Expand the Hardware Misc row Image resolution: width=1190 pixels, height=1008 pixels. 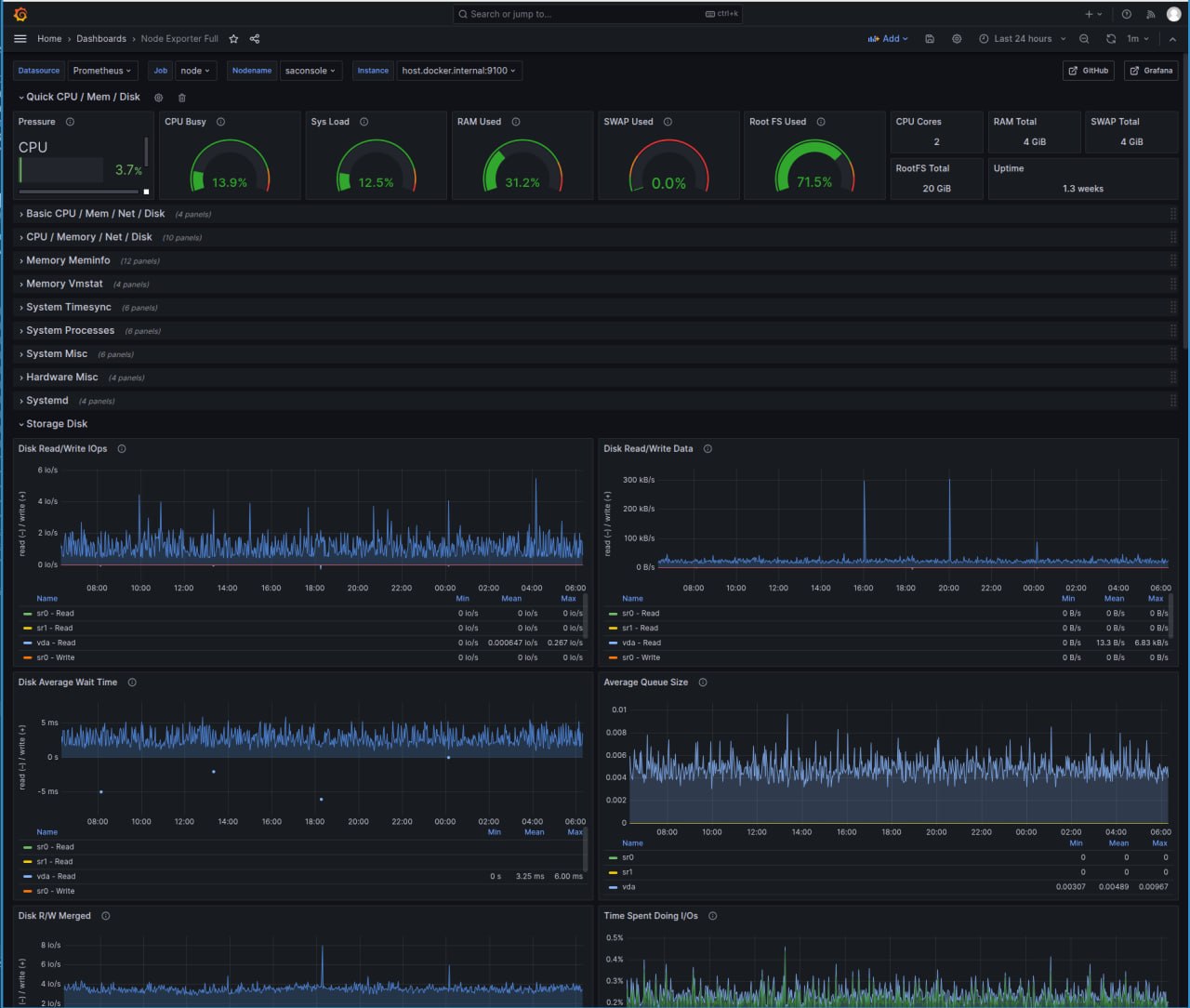58,377
